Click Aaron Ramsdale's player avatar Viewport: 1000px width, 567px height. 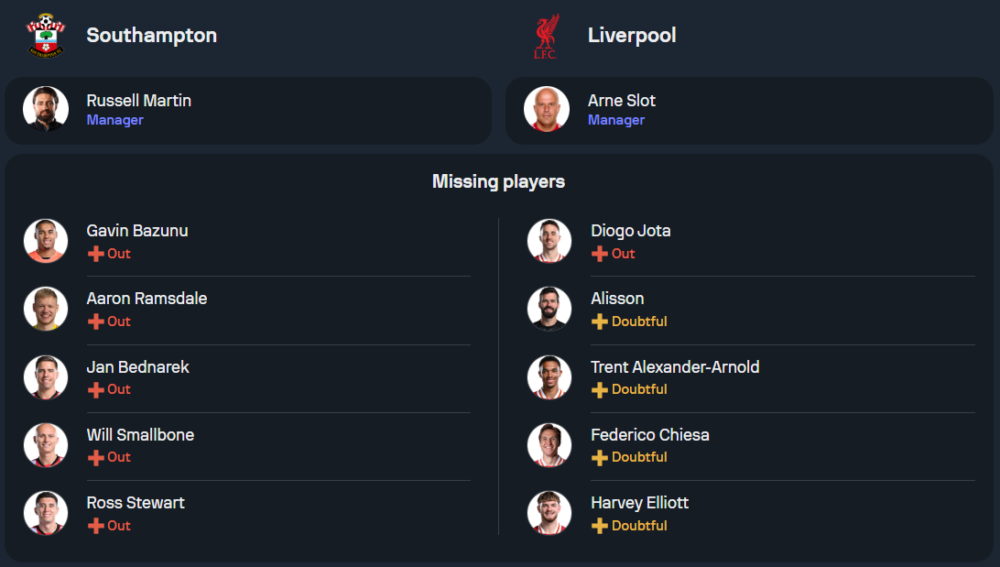46,309
